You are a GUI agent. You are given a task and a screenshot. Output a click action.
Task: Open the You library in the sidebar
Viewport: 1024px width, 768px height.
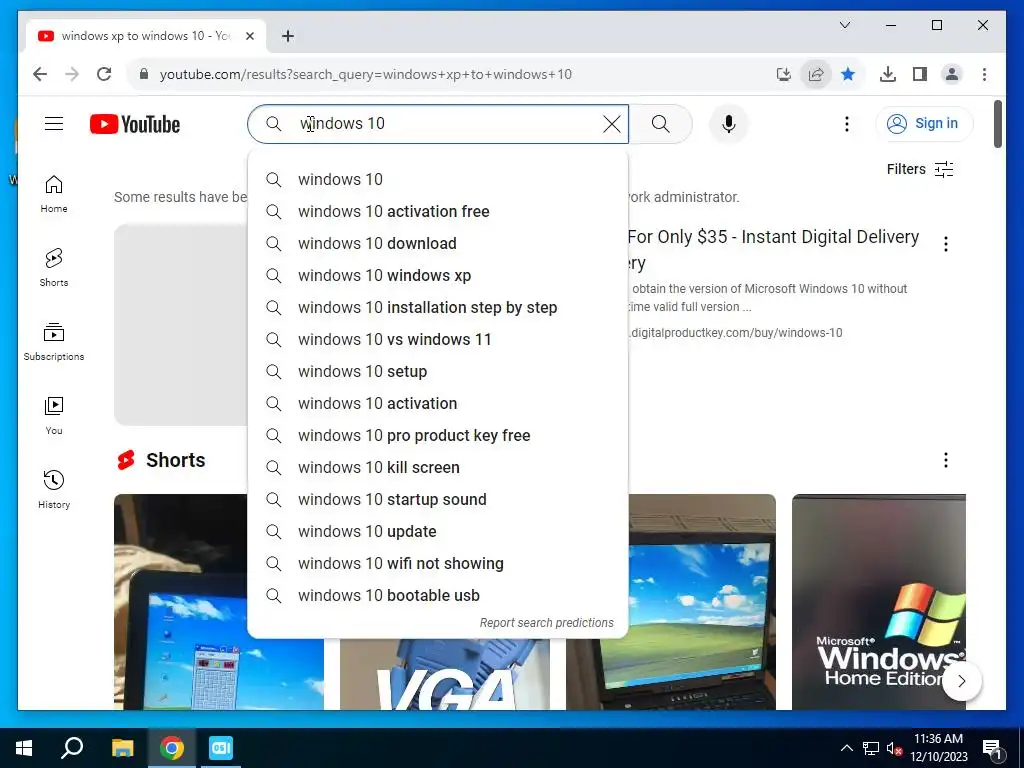click(x=54, y=415)
